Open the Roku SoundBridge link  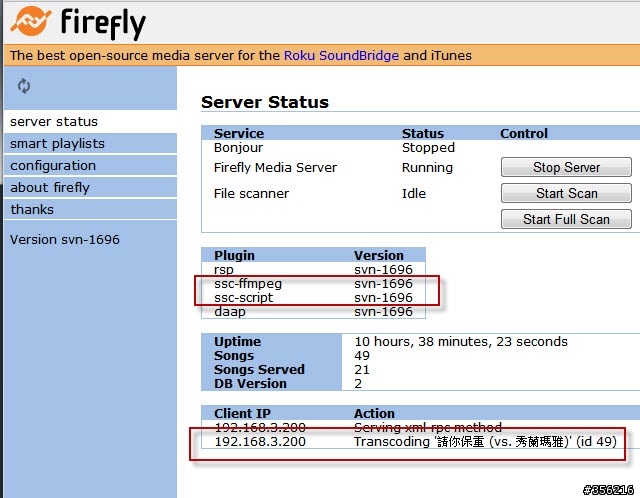pos(341,56)
